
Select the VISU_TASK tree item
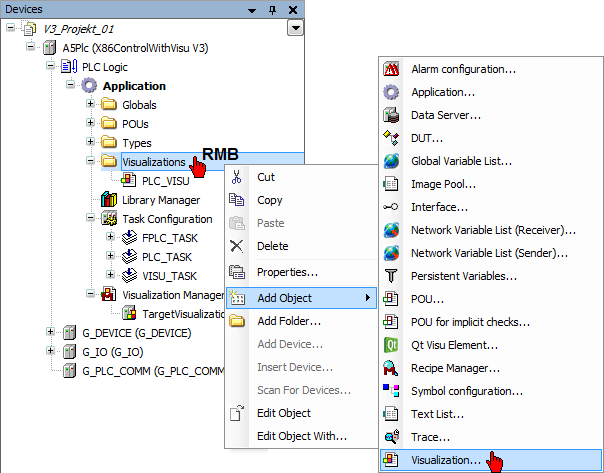coord(169,276)
